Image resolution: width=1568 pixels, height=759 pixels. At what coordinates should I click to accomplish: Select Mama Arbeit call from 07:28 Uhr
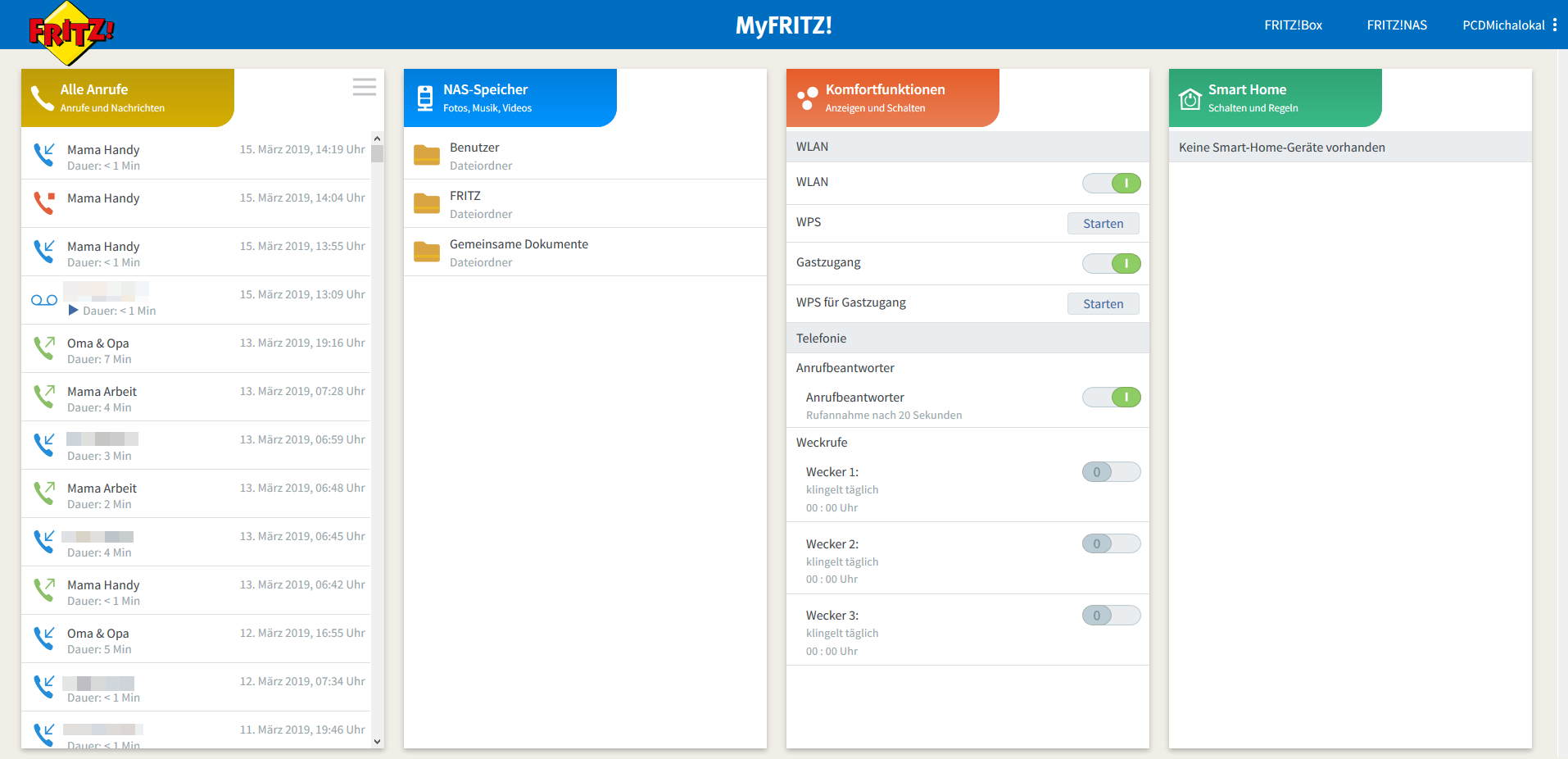[197, 397]
